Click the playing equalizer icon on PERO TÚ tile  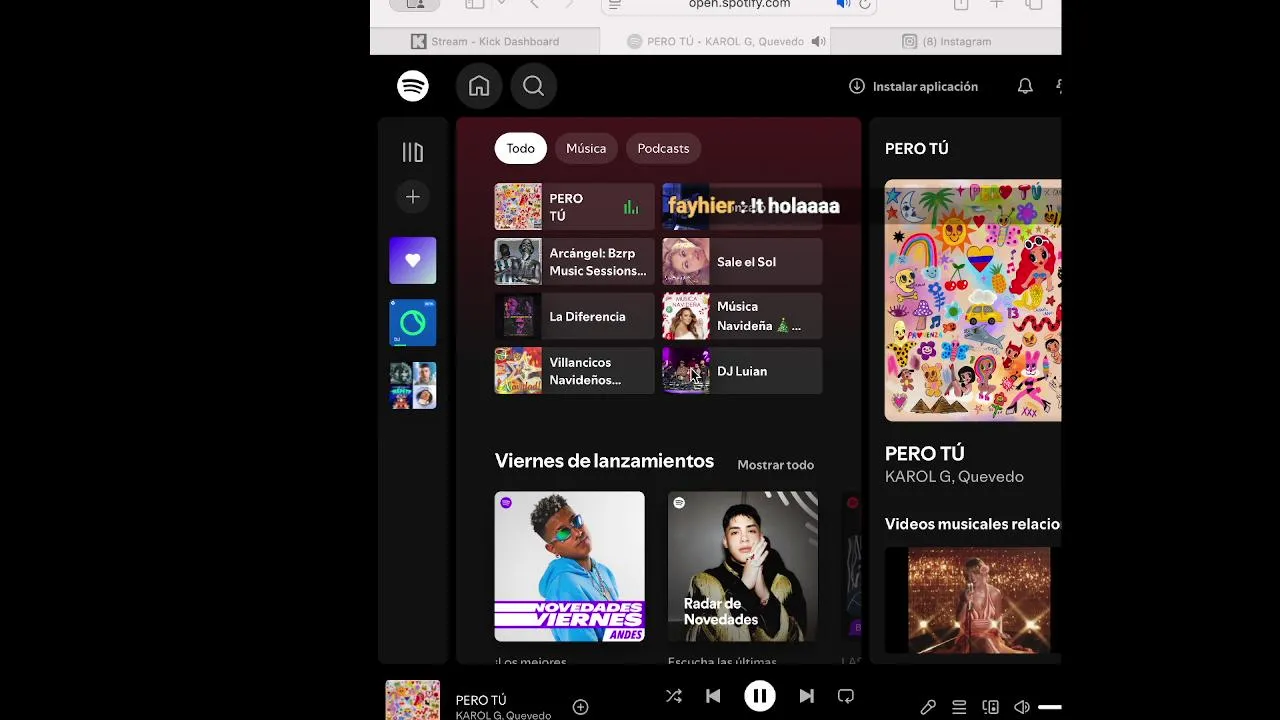tap(631, 207)
